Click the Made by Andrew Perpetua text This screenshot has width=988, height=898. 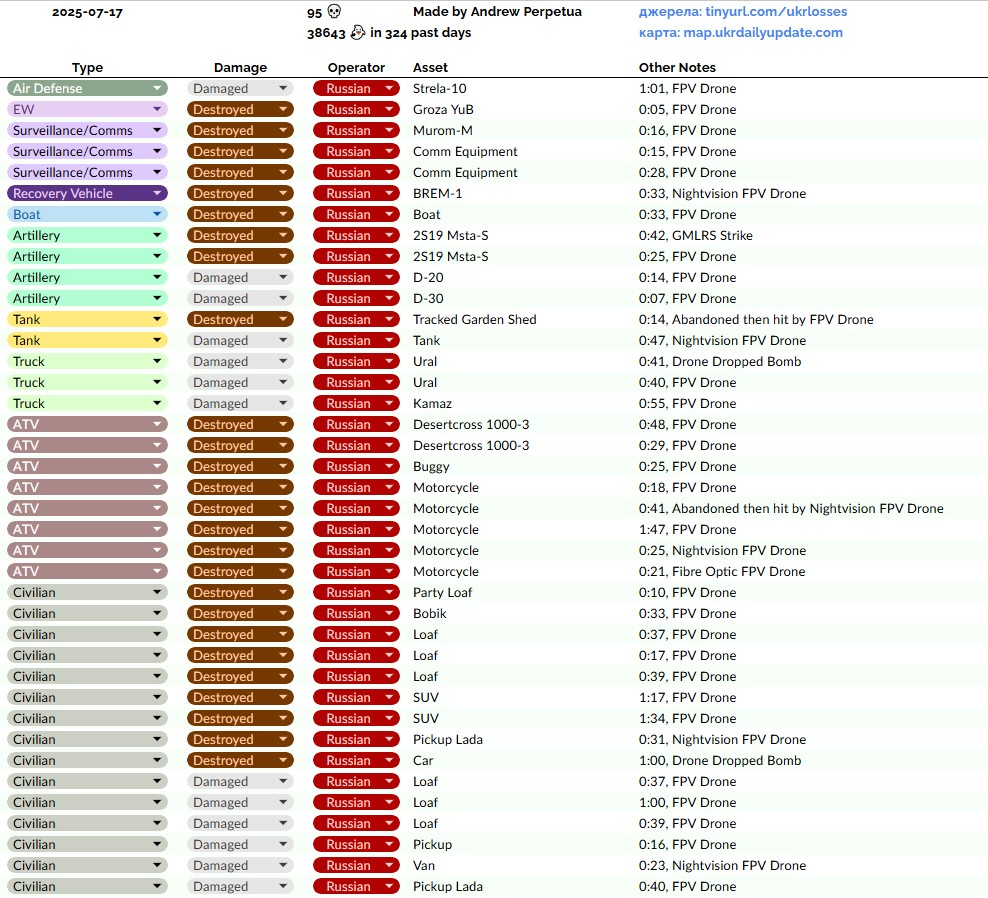[x=497, y=11]
